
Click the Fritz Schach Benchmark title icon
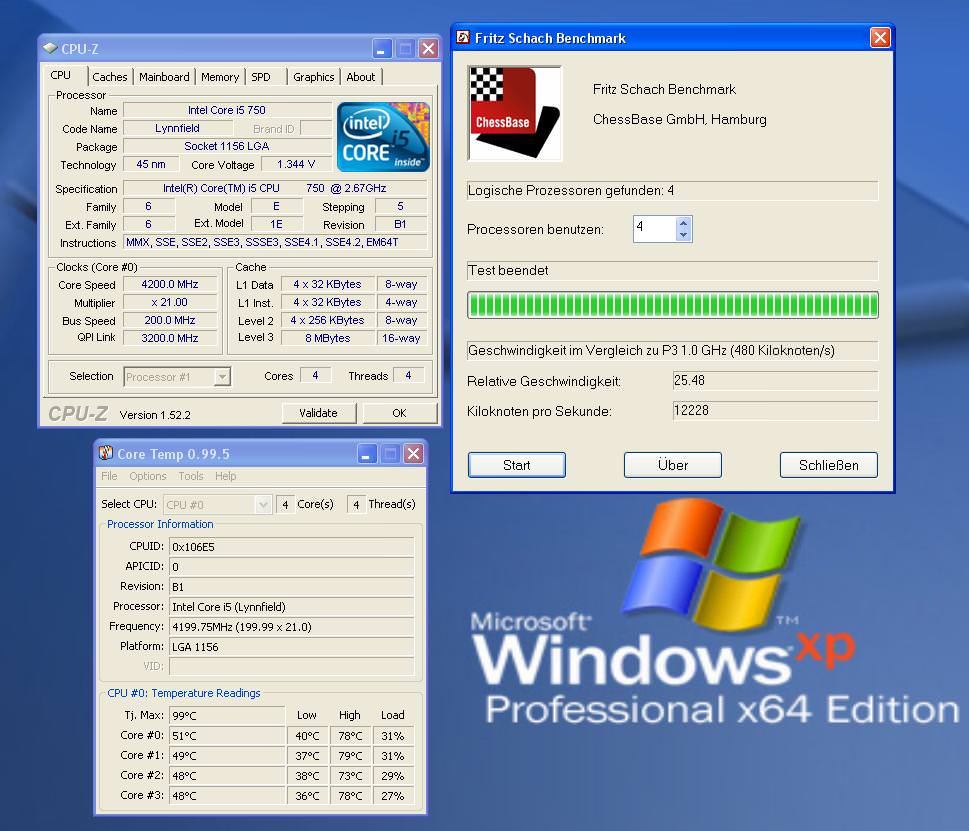click(463, 38)
